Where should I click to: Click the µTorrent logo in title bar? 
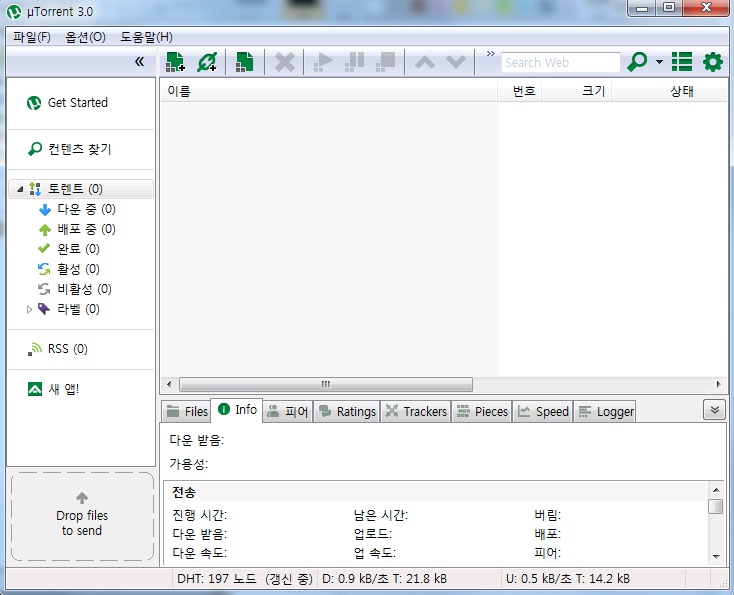click(14, 12)
